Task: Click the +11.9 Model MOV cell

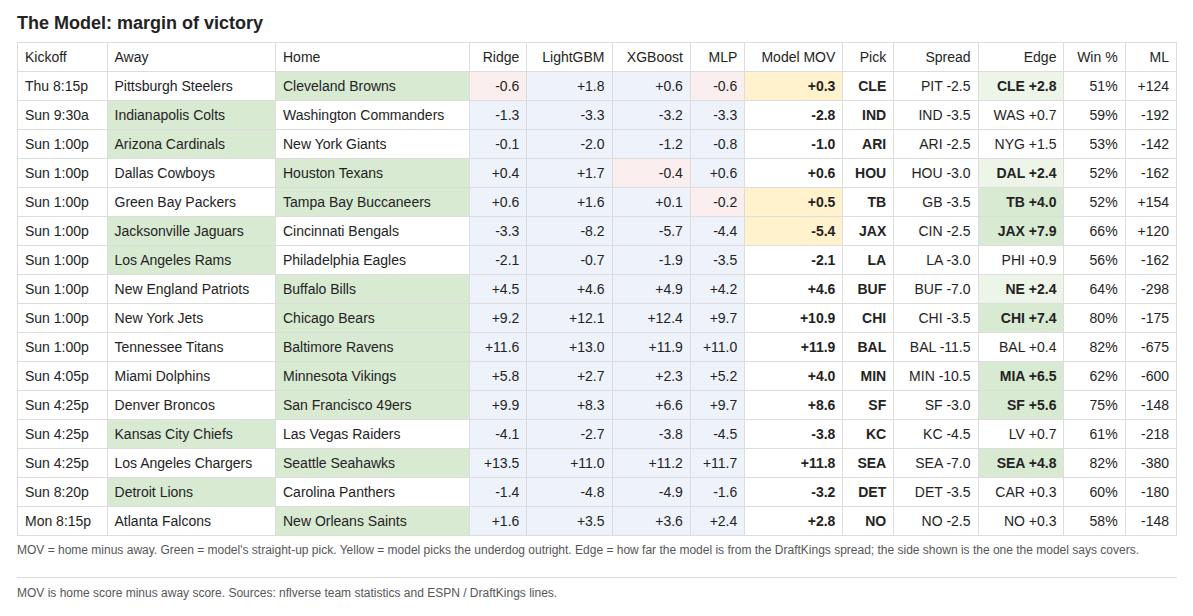Action: pos(794,347)
